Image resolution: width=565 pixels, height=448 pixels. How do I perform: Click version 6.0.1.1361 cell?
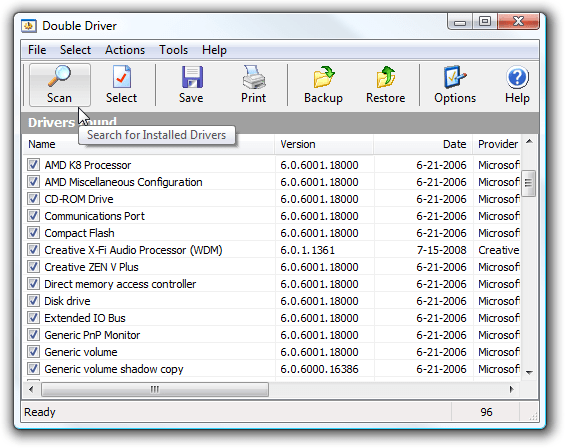pyautogui.click(x=308, y=250)
